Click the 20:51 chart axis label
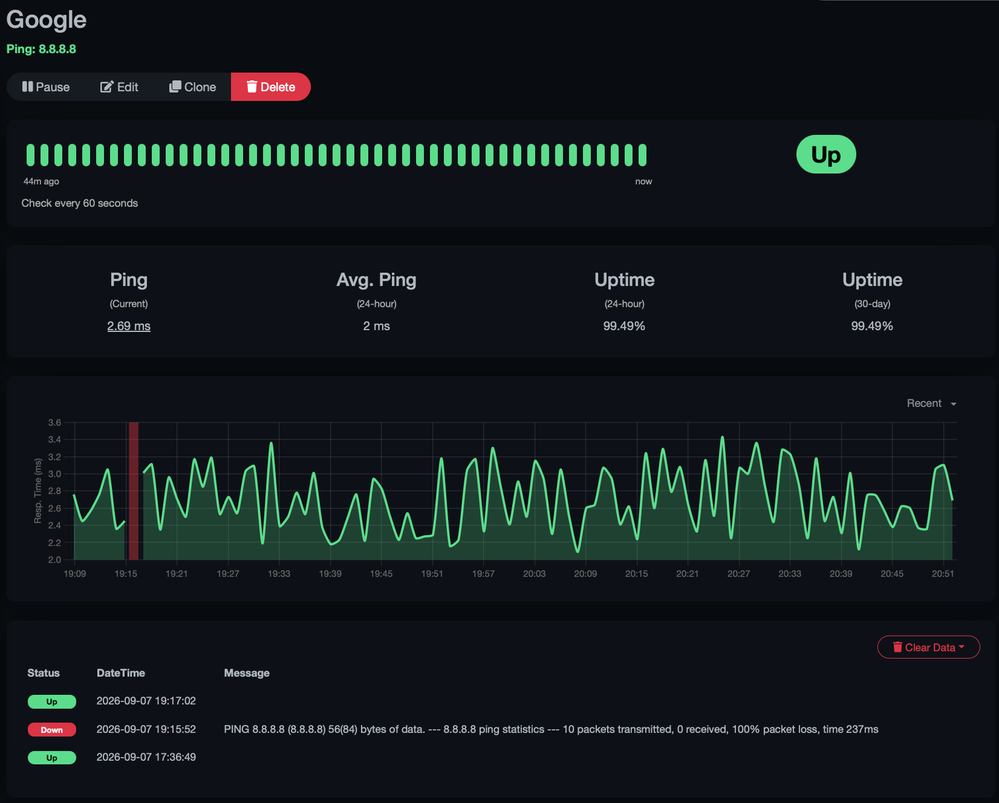 (x=943, y=574)
